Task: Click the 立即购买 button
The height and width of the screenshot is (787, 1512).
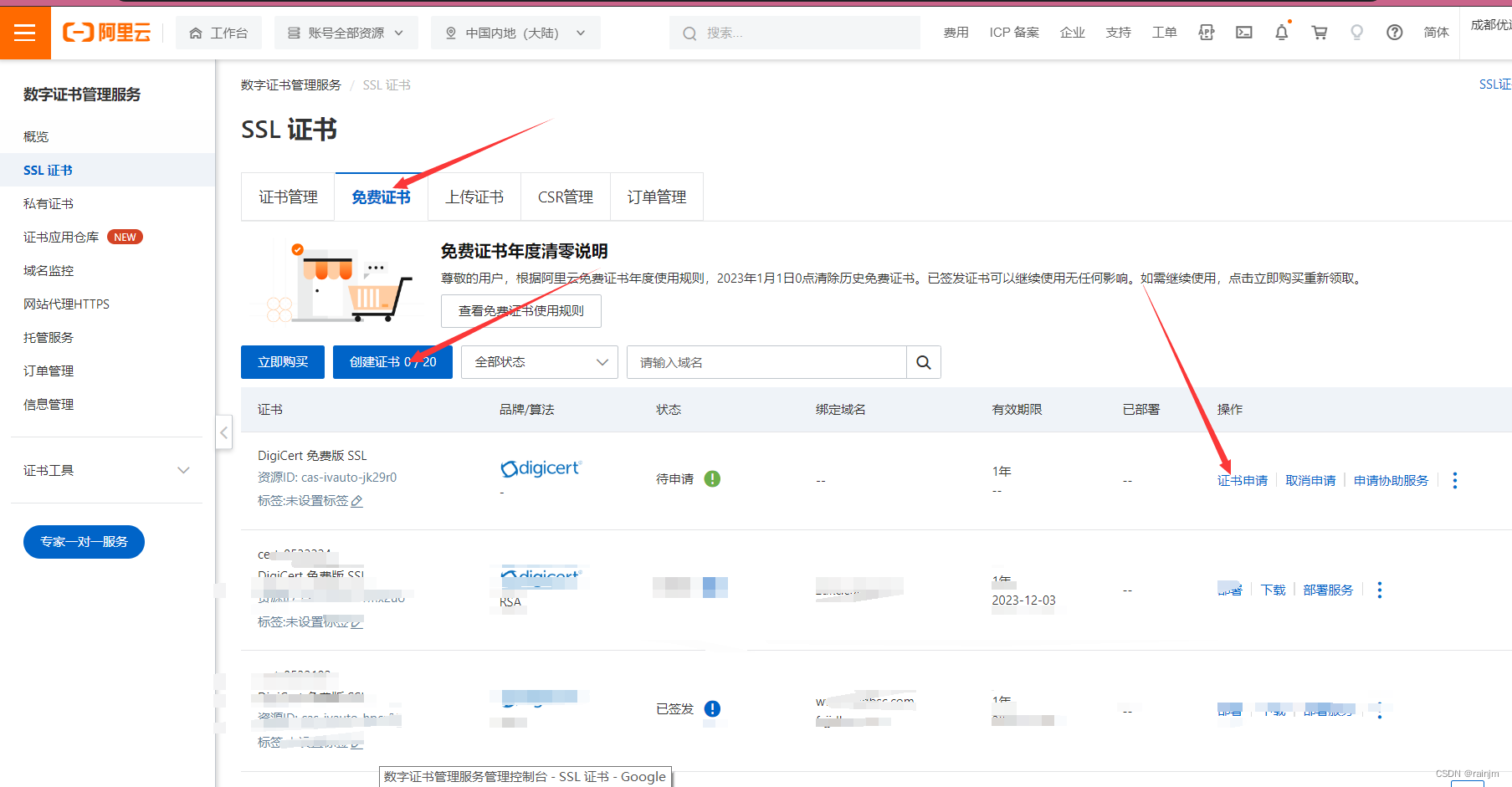Action: 283,362
